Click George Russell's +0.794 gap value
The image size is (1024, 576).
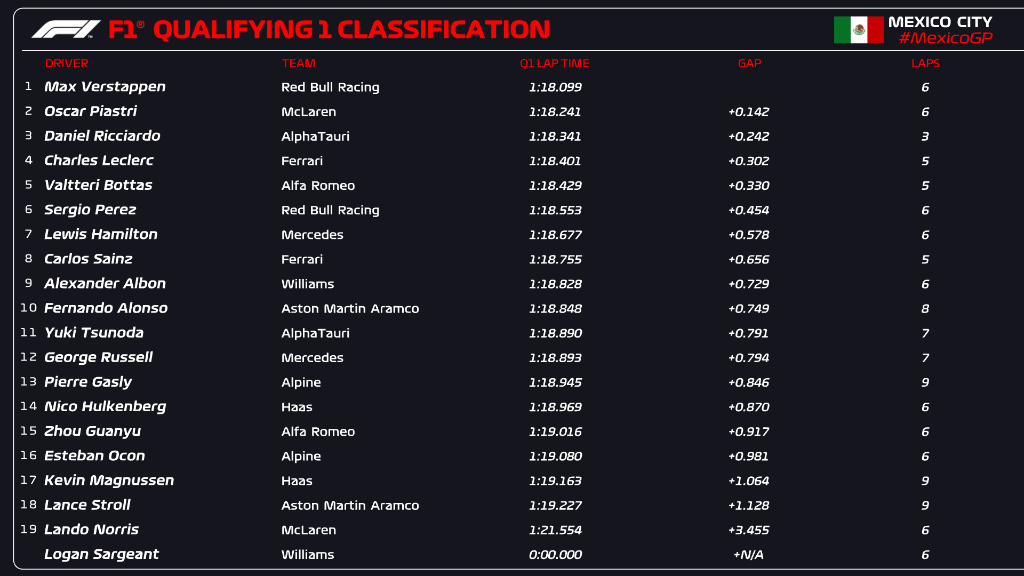pos(748,357)
